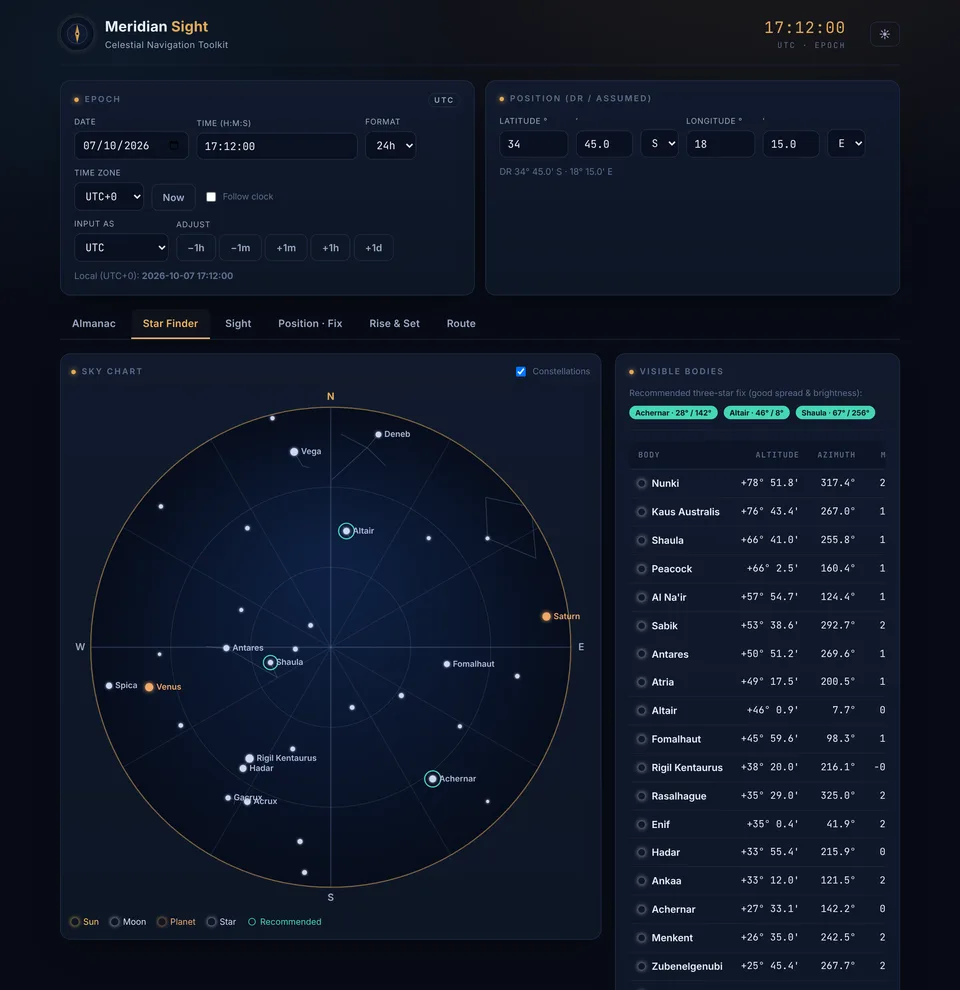960x990 pixels.
Task: Open the Sight tab
Action: [238, 323]
